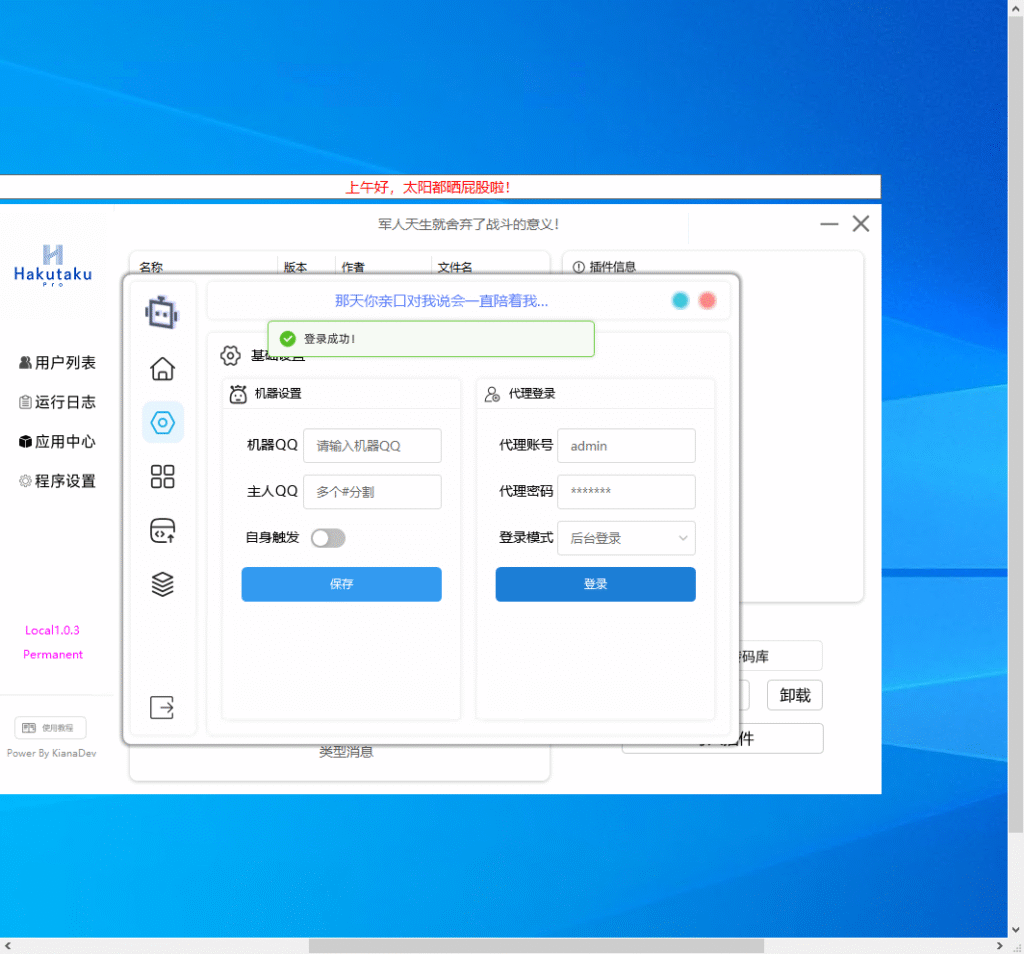The width and height of the screenshot is (1024, 954).
Task: Open the 登录模式 dropdown showing 后台登录
Action: pyautogui.click(x=626, y=537)
